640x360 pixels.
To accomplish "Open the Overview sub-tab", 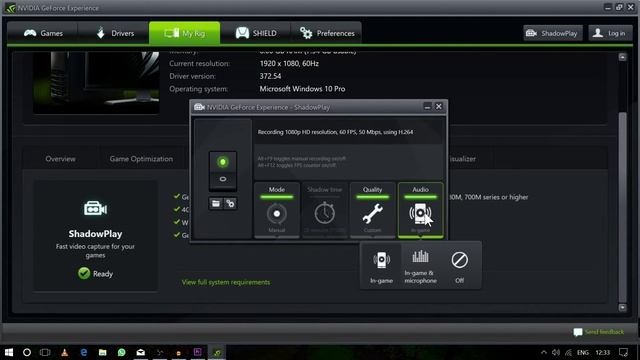I will point(60,159).
